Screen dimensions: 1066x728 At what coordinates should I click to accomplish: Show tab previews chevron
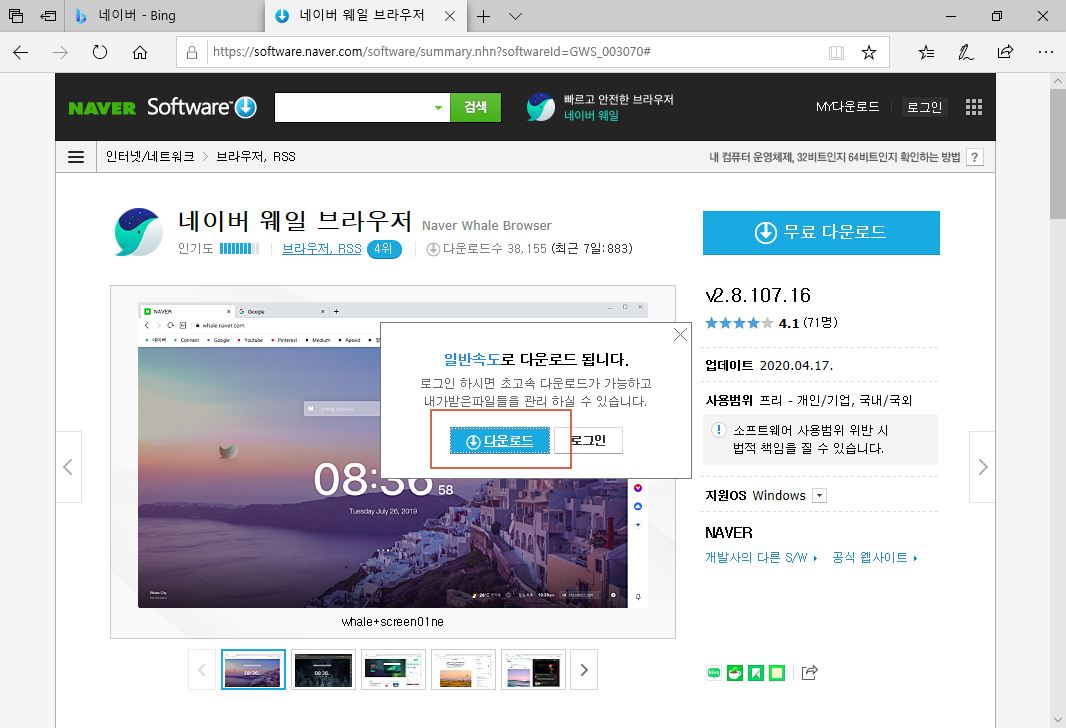515,16
